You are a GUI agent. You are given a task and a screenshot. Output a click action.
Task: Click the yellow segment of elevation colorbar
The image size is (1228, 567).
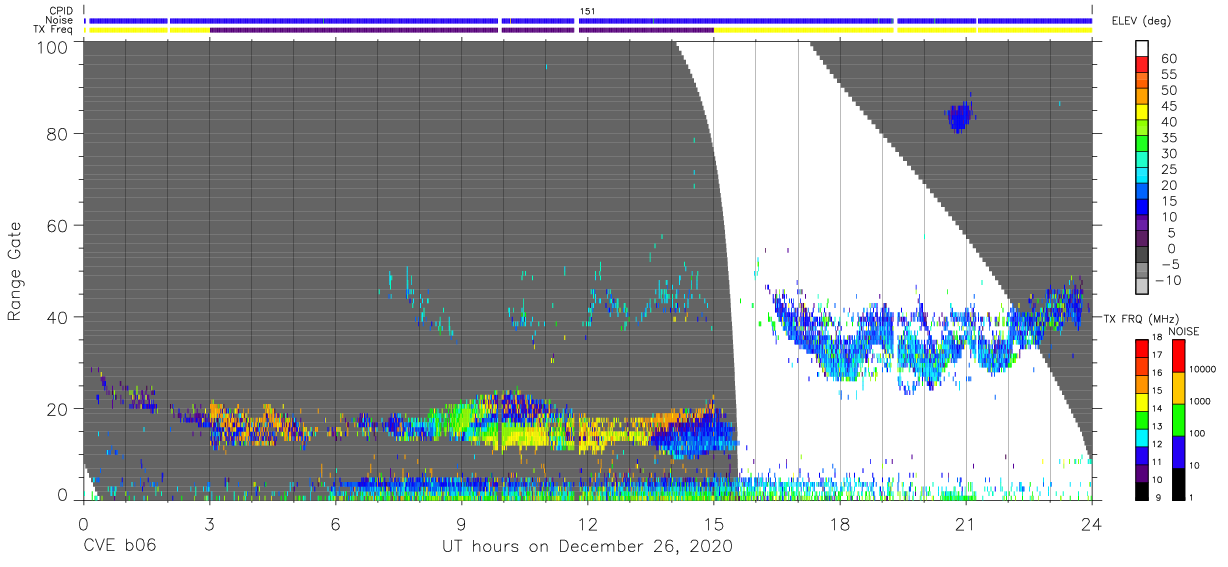point(1143,111)
